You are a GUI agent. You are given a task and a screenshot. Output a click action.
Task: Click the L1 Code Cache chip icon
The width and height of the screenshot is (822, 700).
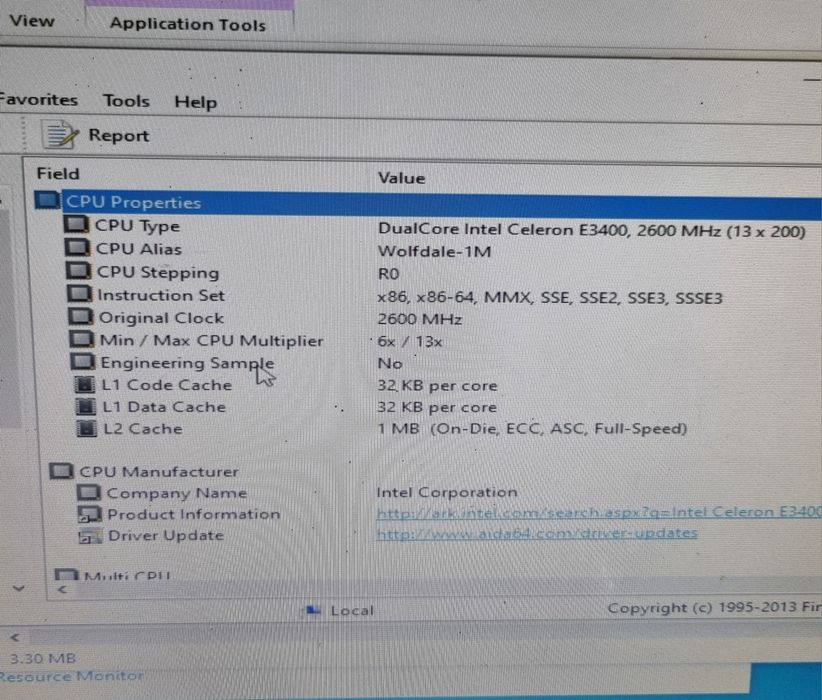click(84, 384)
